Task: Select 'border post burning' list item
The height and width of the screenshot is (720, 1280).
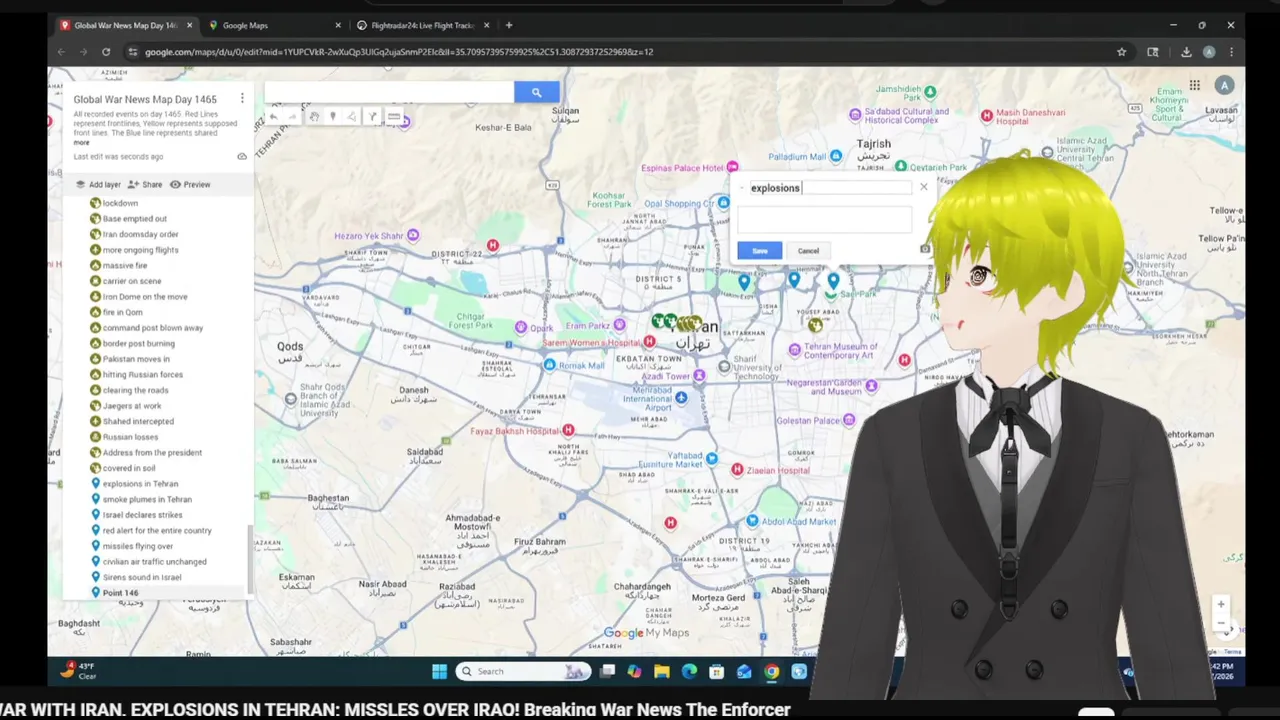Action: click(138, 343)
